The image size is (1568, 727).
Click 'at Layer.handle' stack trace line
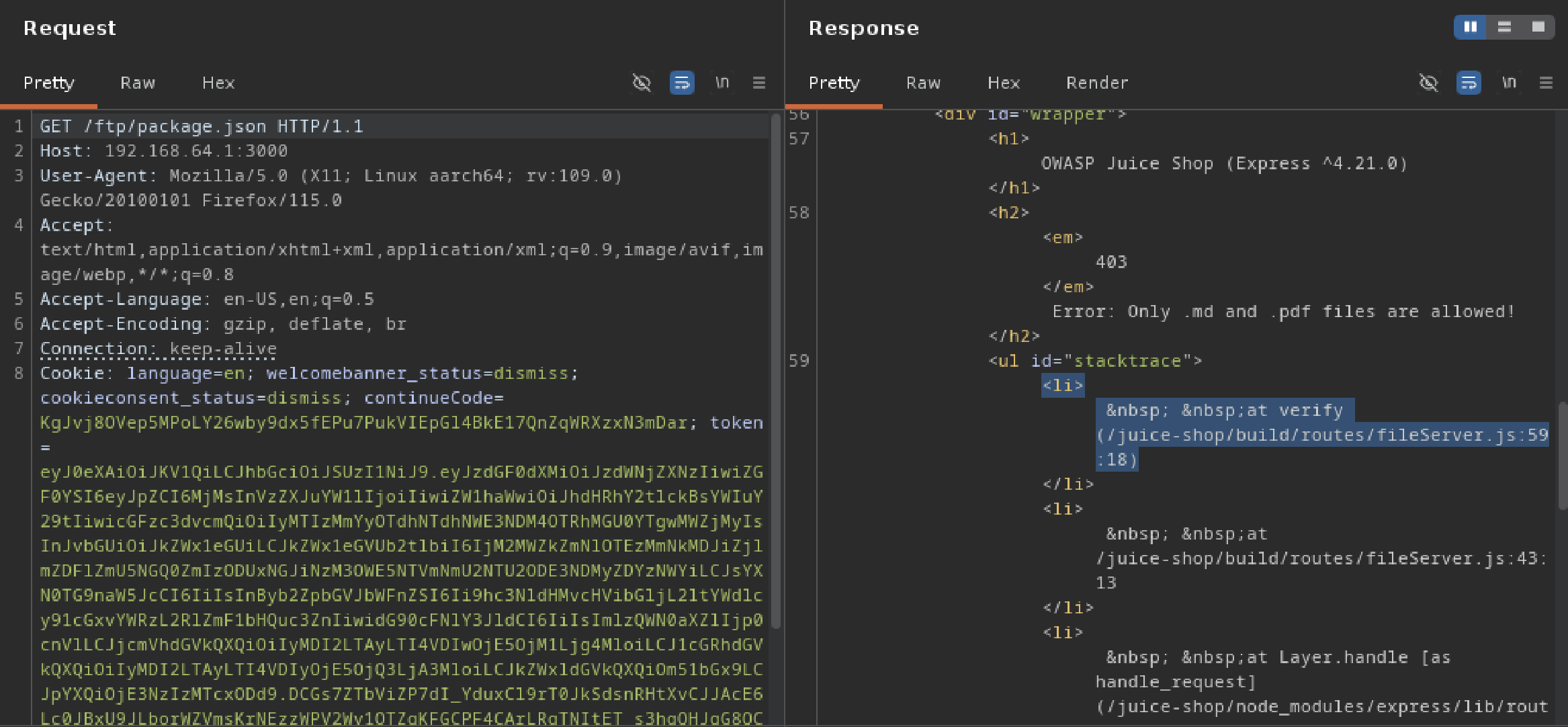click(1321, 682)
